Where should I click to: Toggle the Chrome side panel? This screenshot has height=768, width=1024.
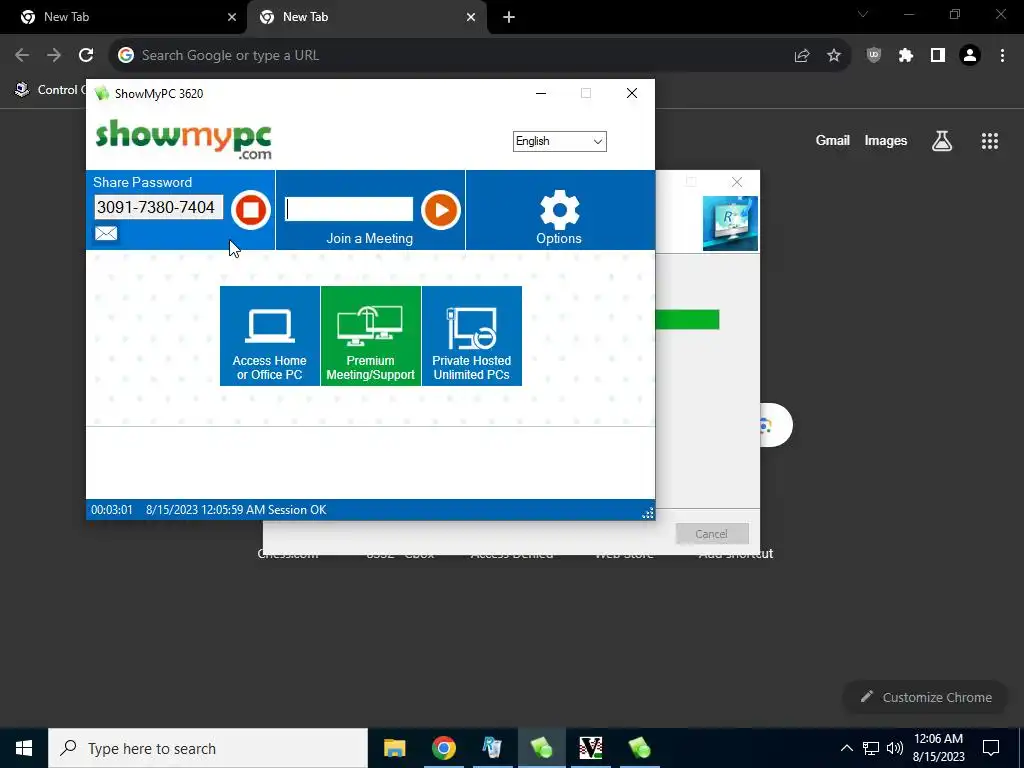[x=938, y=56]
